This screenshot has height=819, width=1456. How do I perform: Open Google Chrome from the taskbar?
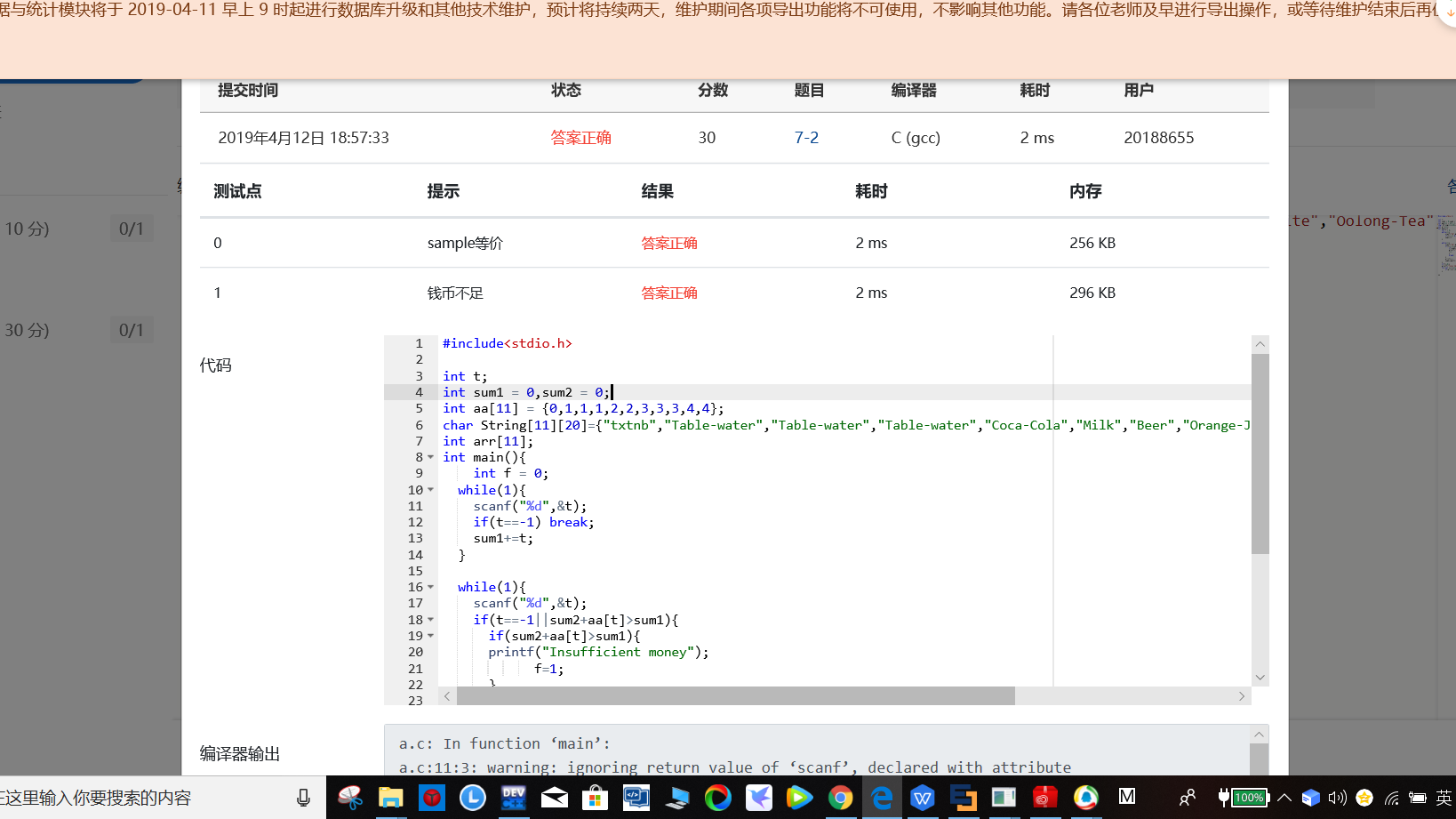[840, 798]
